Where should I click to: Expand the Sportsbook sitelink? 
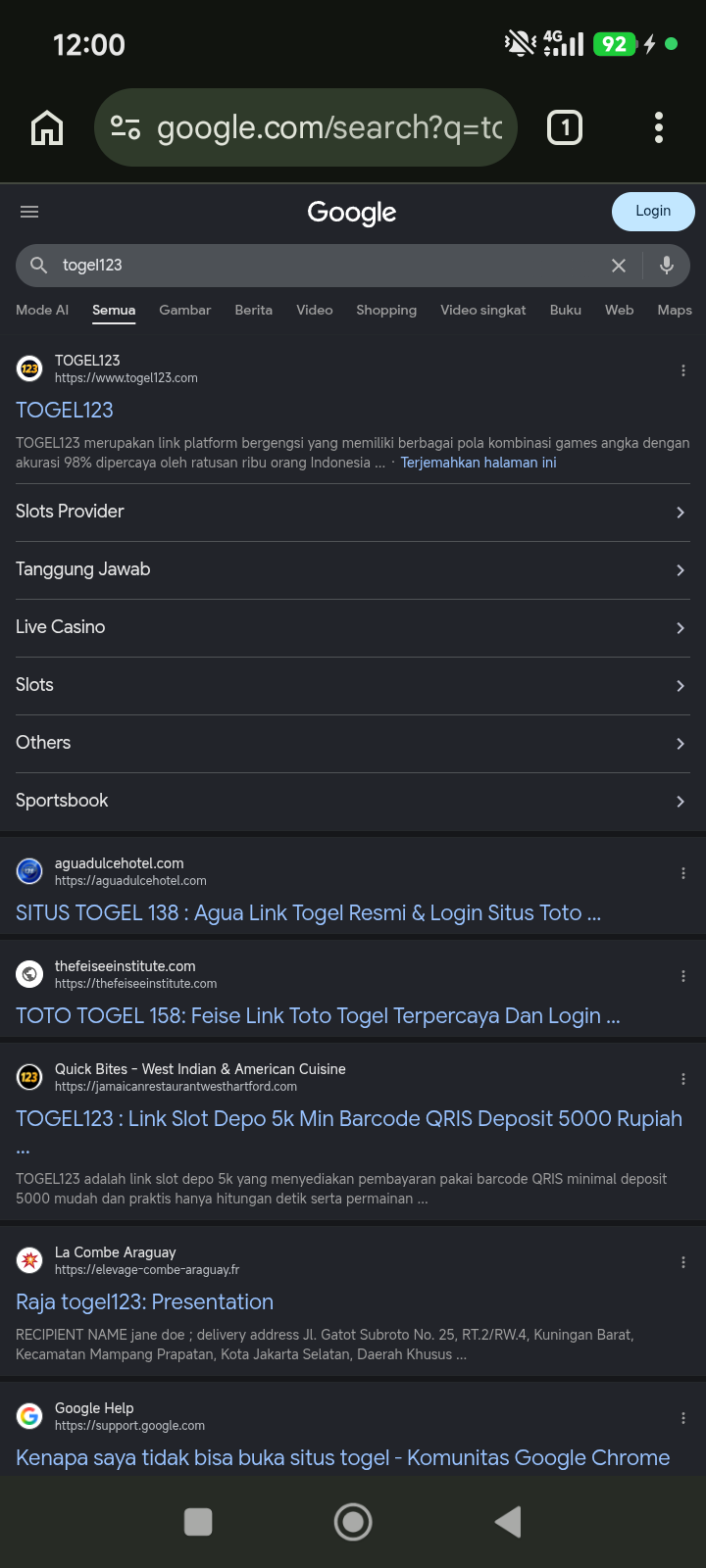click(x=353, y=802)
